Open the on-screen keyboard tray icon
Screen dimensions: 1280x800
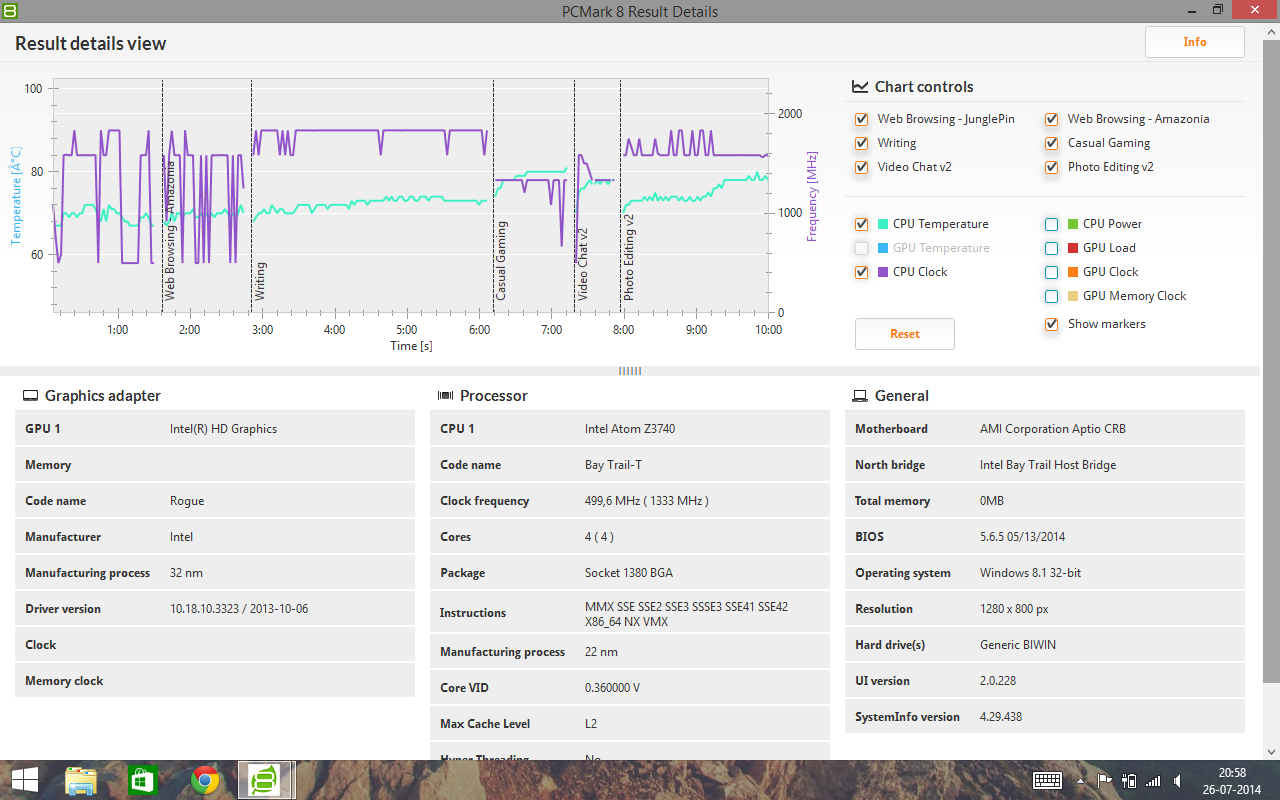click(1047, 780)
